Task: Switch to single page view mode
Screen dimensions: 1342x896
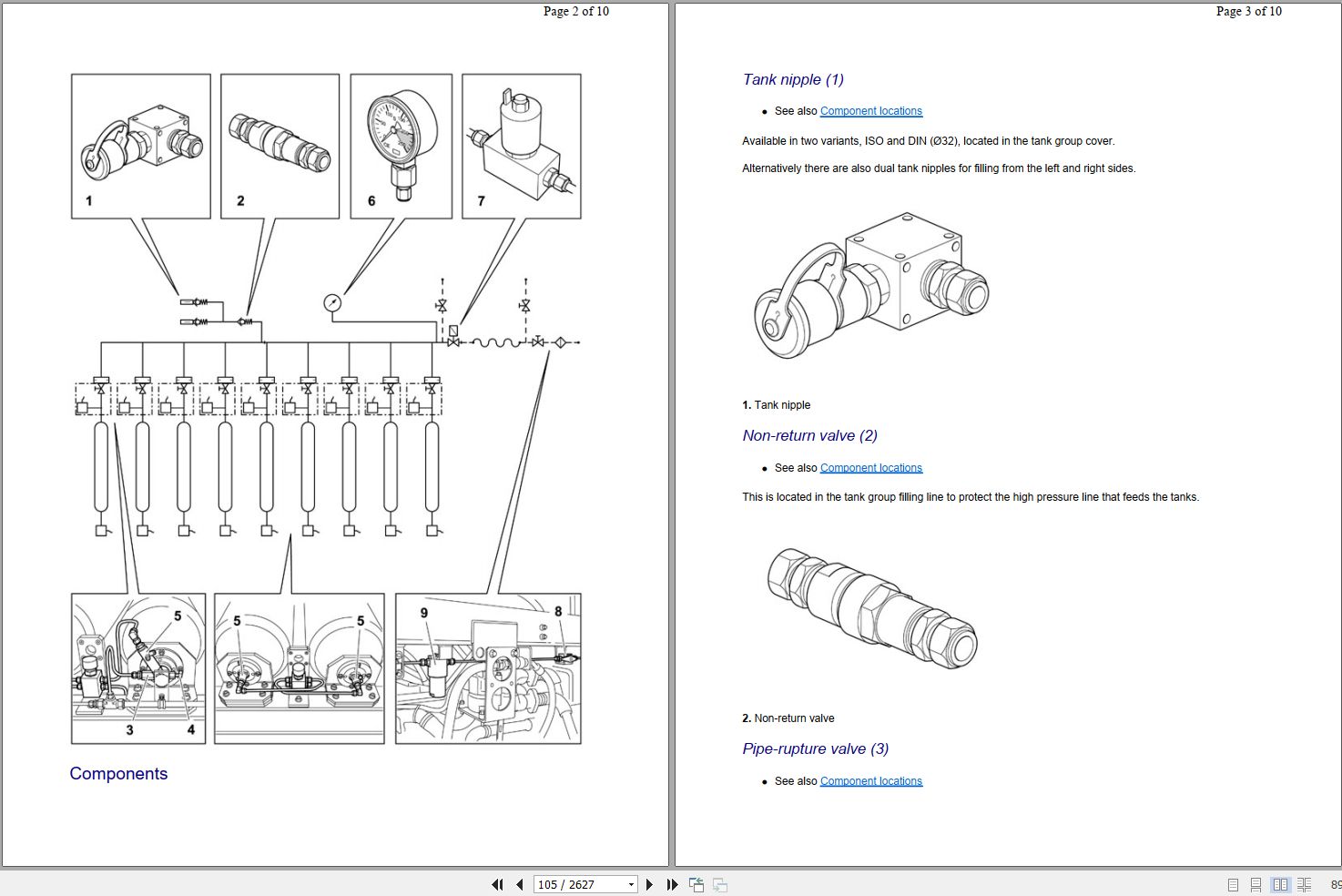Action: click(x=1232, y=884)
